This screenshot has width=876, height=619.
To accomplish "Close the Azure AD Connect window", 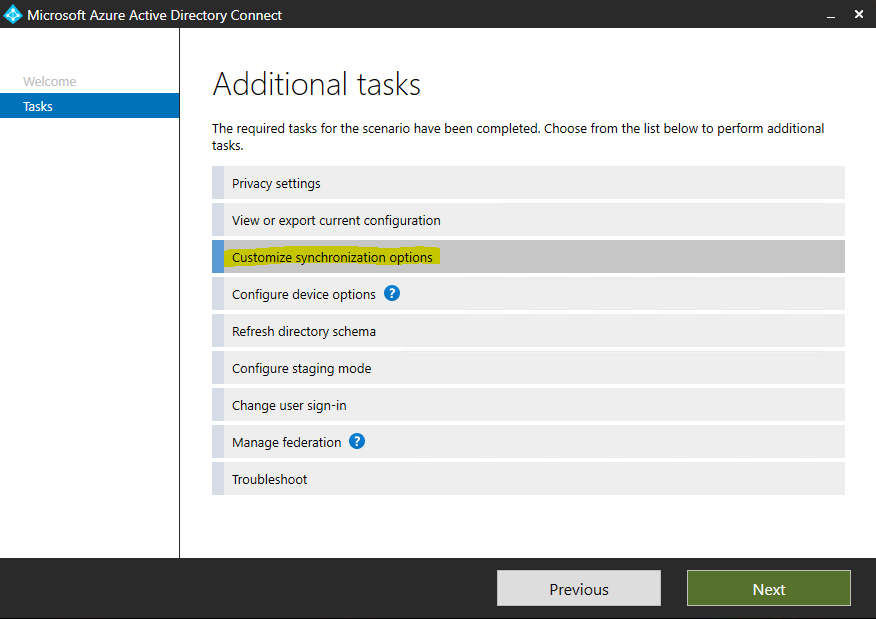I will click(859, 14).
